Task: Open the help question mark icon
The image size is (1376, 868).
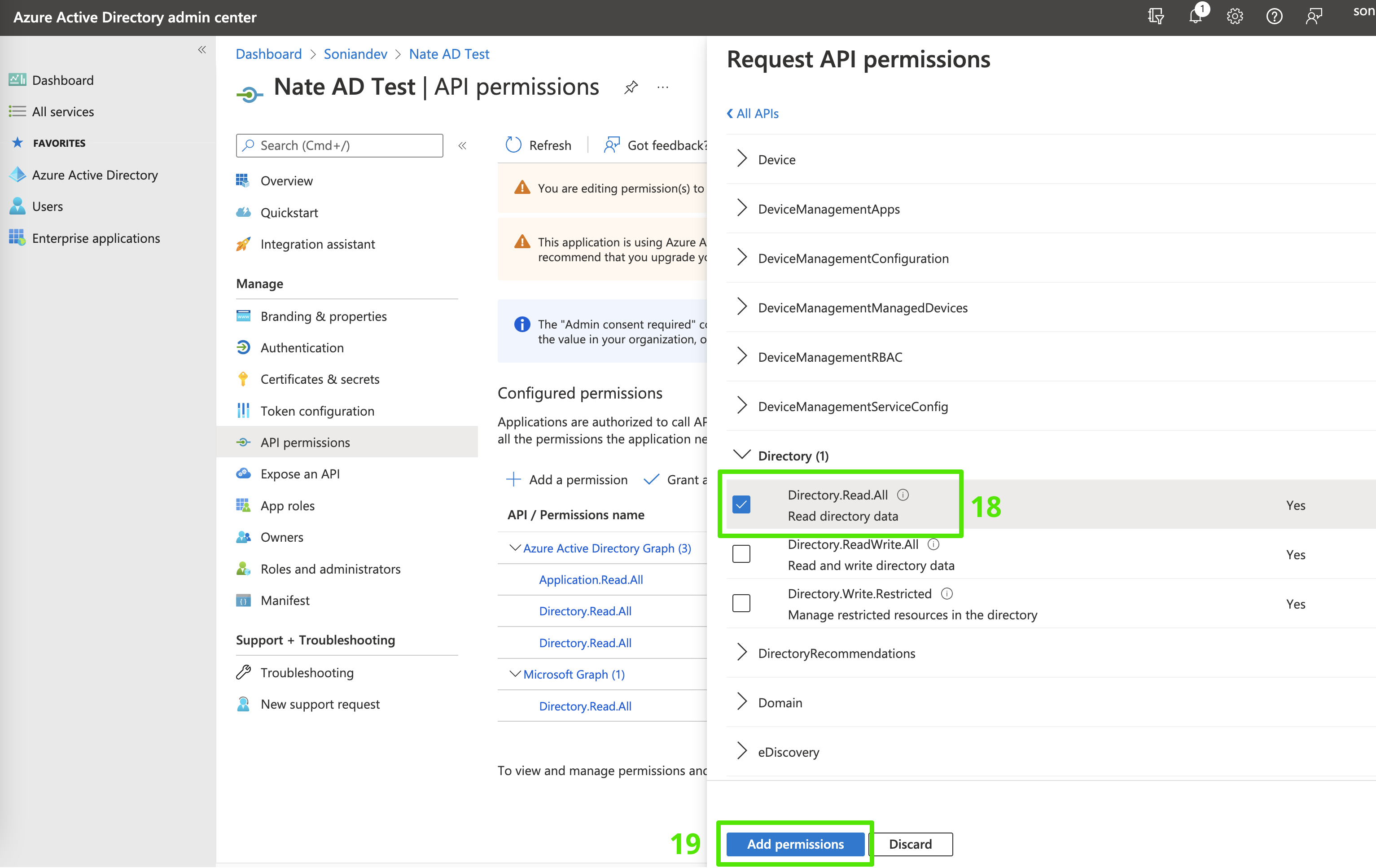Action: [1274, 17]
